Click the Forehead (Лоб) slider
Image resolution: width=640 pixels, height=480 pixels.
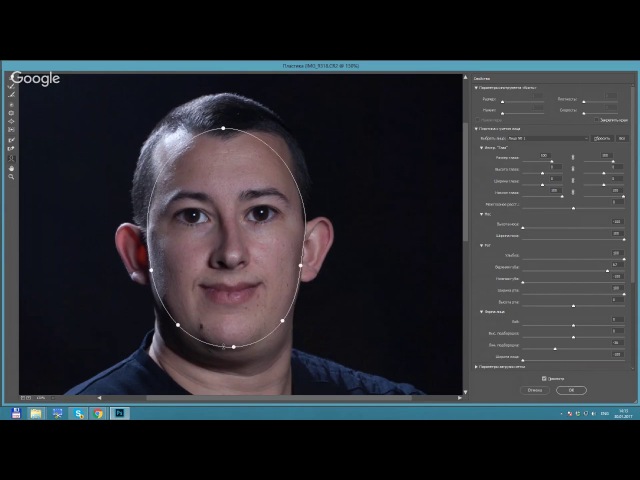click(x=573, y=325)
